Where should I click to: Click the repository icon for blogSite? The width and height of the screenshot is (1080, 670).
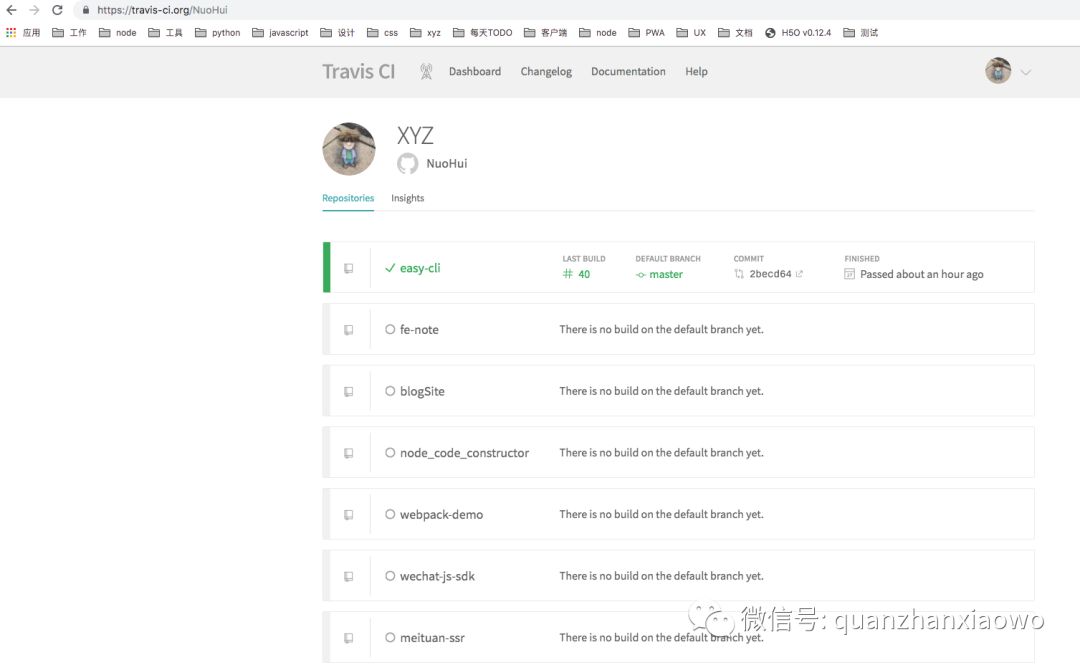(349, 391)
